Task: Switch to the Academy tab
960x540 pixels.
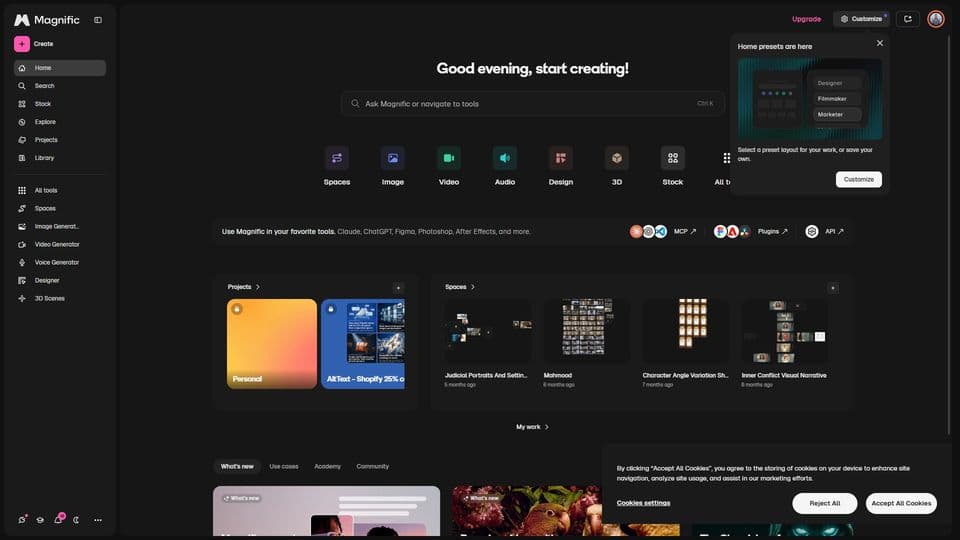Action: click(328, 467)
